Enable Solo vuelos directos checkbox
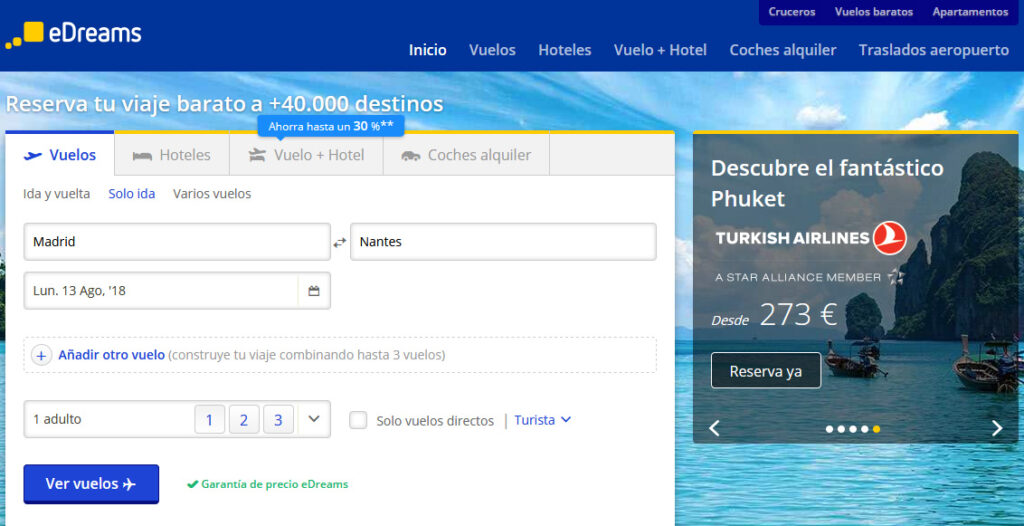Image resolution: width=1024 pixels, height=526 pixels. pyautogui.click(x=358, y=420)
